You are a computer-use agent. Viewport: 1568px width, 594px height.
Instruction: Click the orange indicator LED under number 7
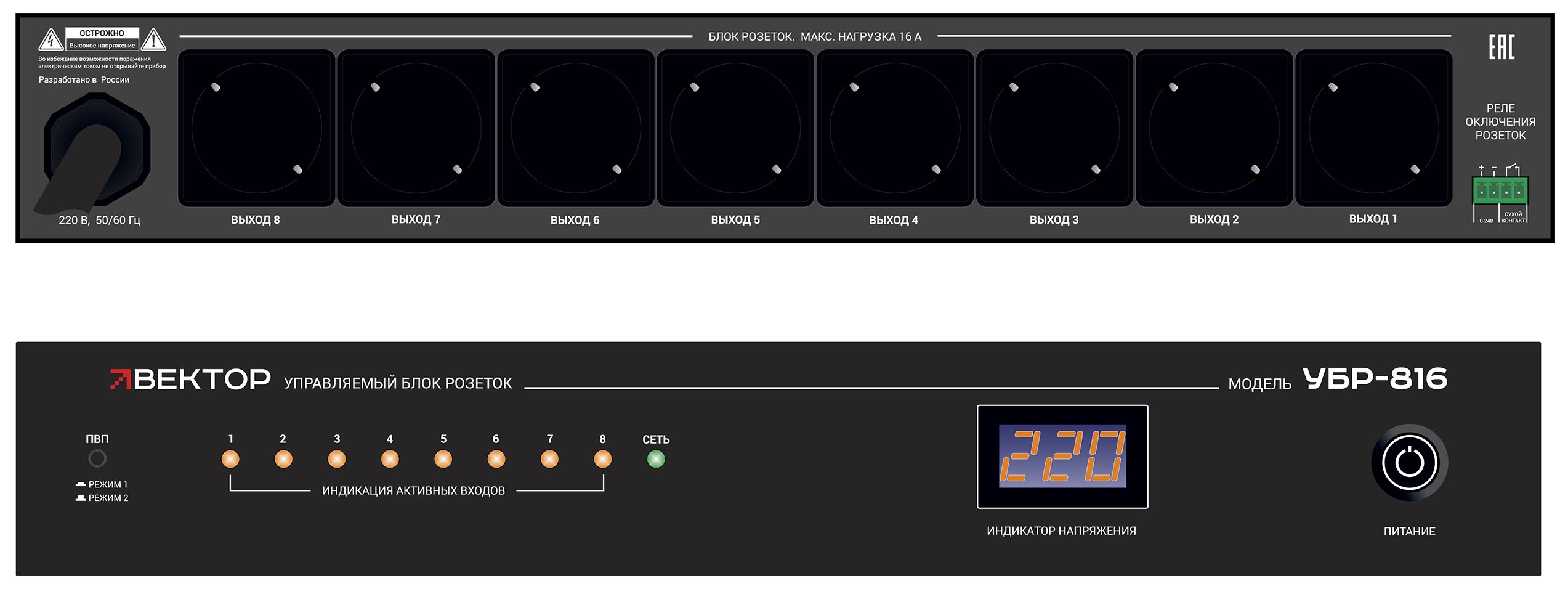tap(549, 460)
